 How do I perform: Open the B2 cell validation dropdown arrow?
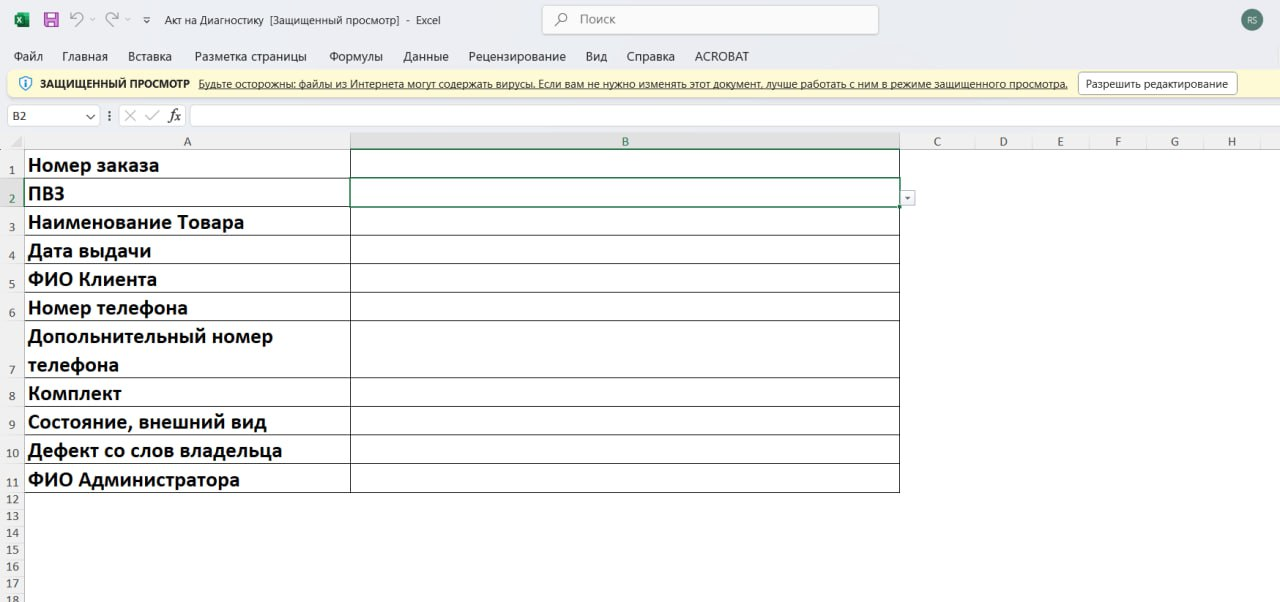(907, 198)
